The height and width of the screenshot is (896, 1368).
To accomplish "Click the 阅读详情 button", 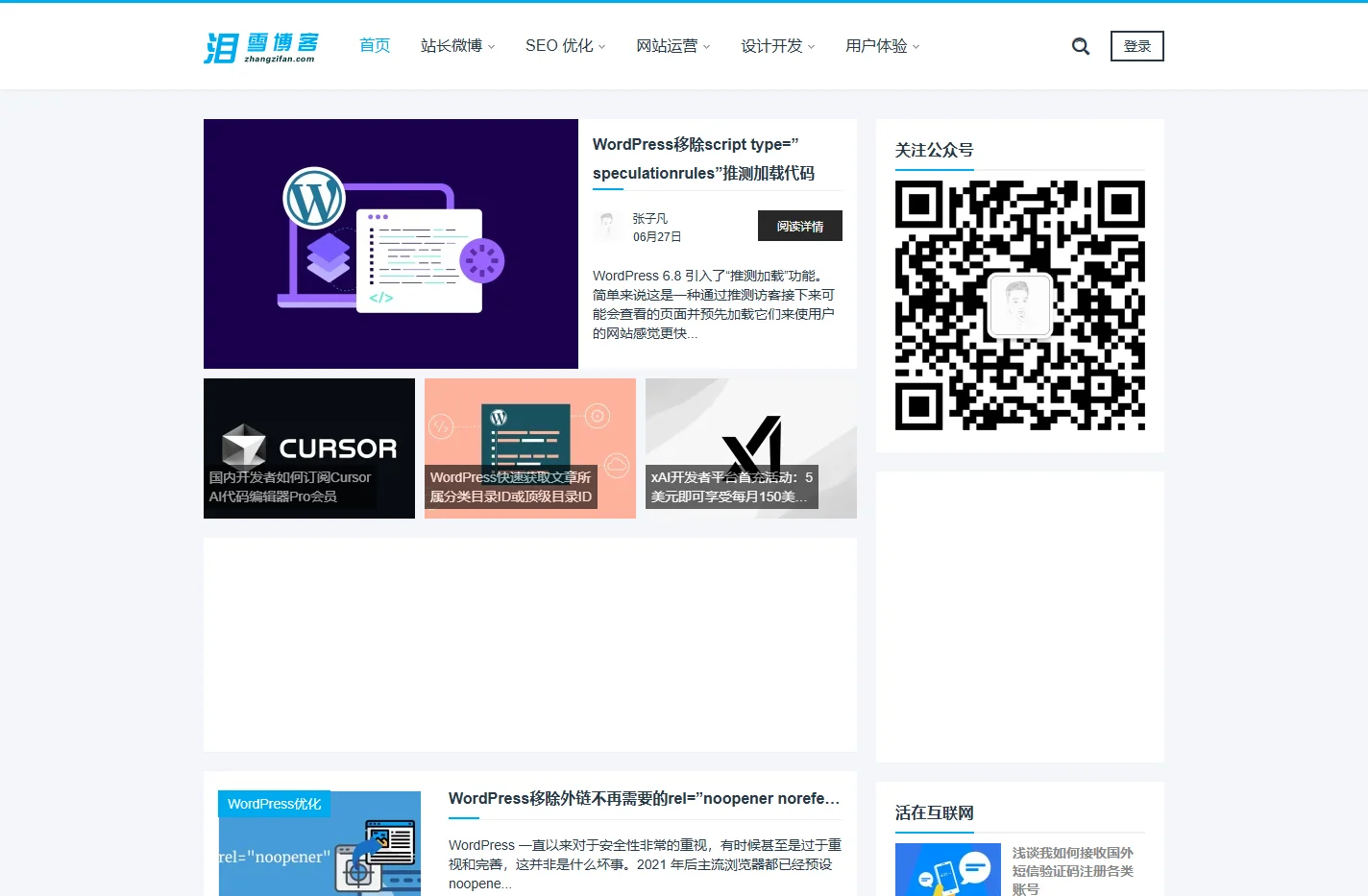I will (800, 226).
